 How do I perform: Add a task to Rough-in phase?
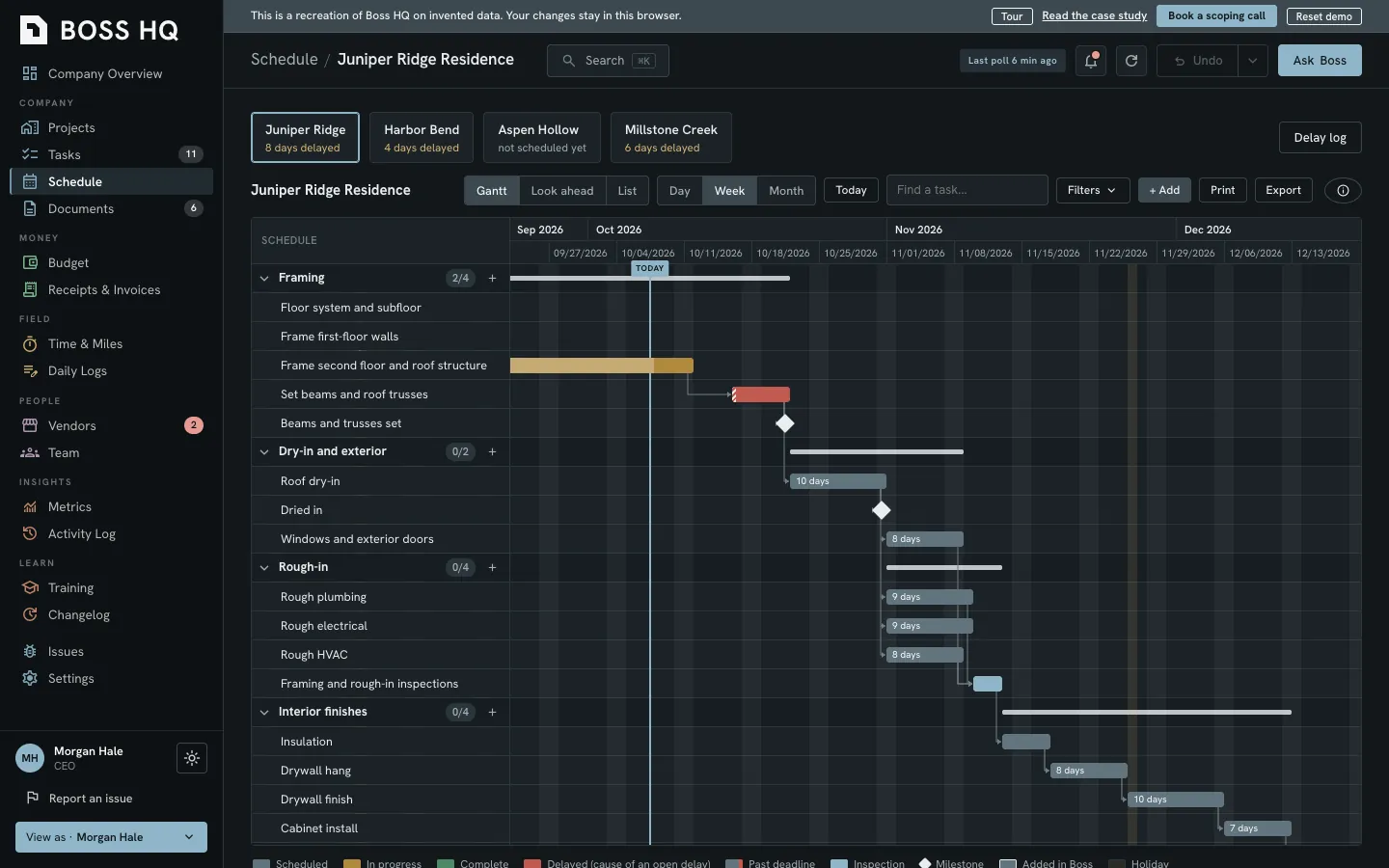pos(492,568)
